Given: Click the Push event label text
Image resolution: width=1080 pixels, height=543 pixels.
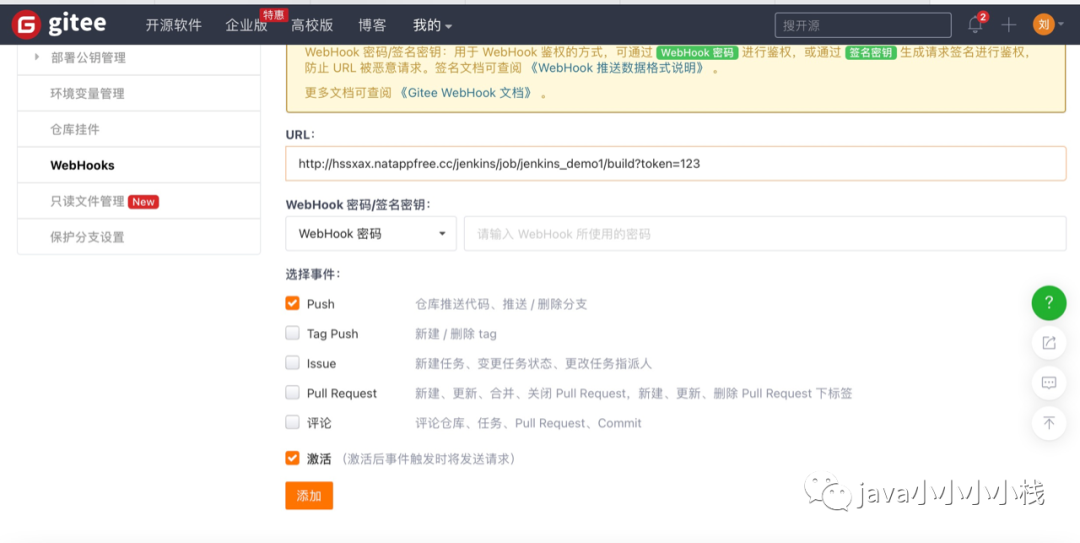Looking at the screenshot, I should [x=320, y=304].
